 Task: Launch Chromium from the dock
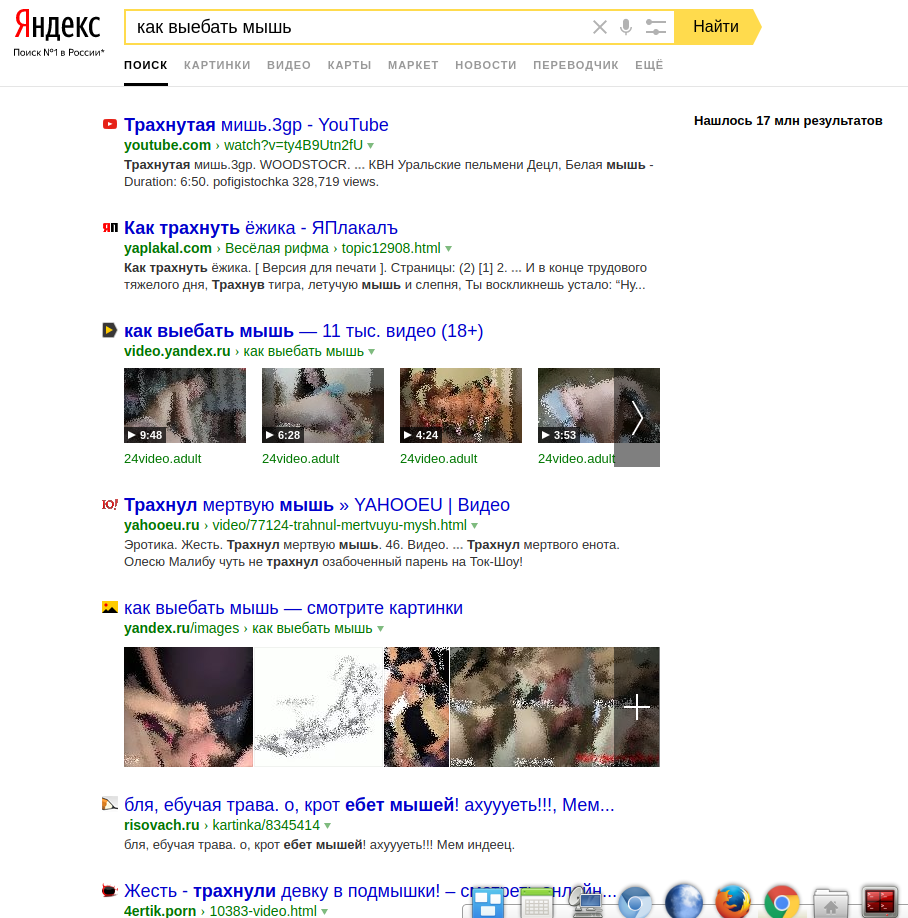[x=635, y=902]
